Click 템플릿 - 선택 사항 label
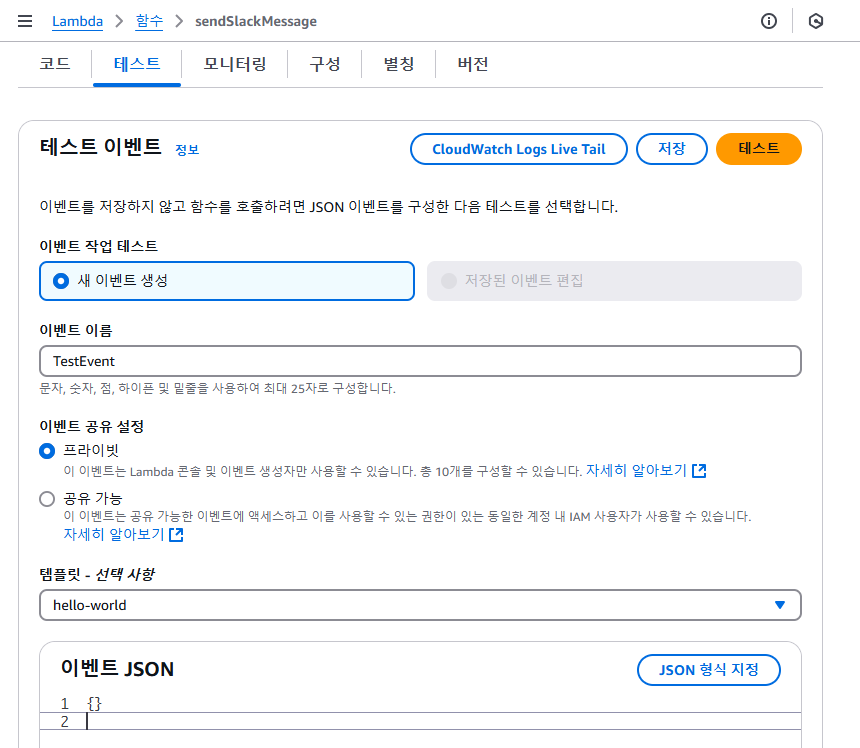 (x=97, y=574)
